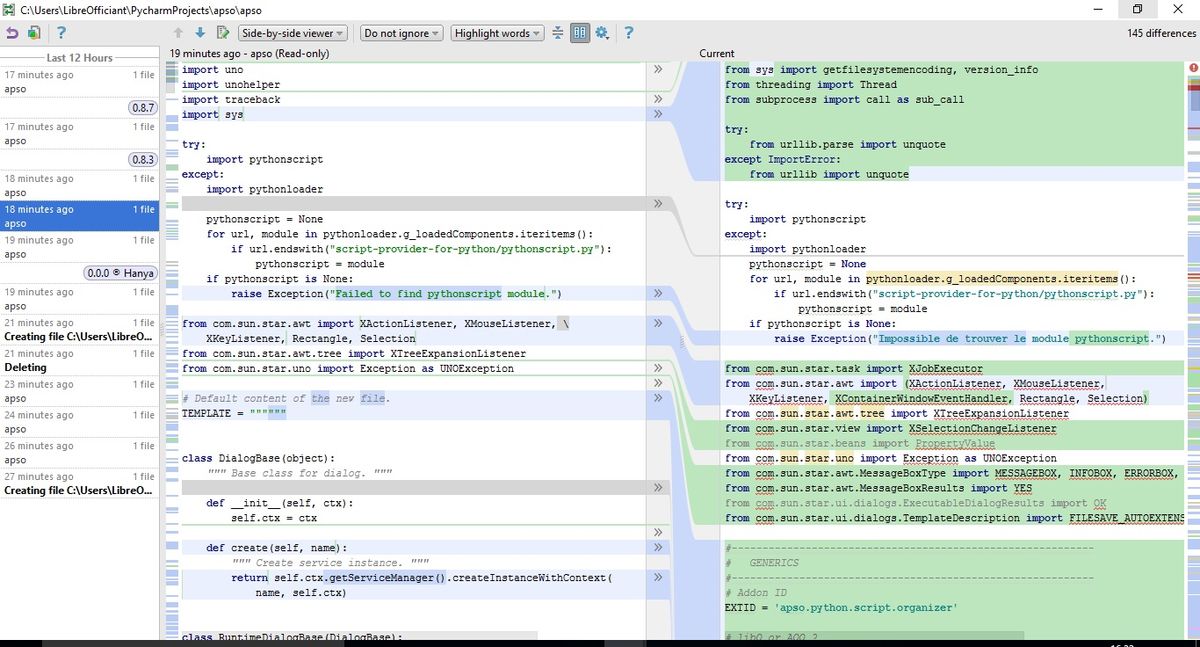Select the highlighted '18 minutes ago' revision

pyautogui.click(x=80, y=217)
